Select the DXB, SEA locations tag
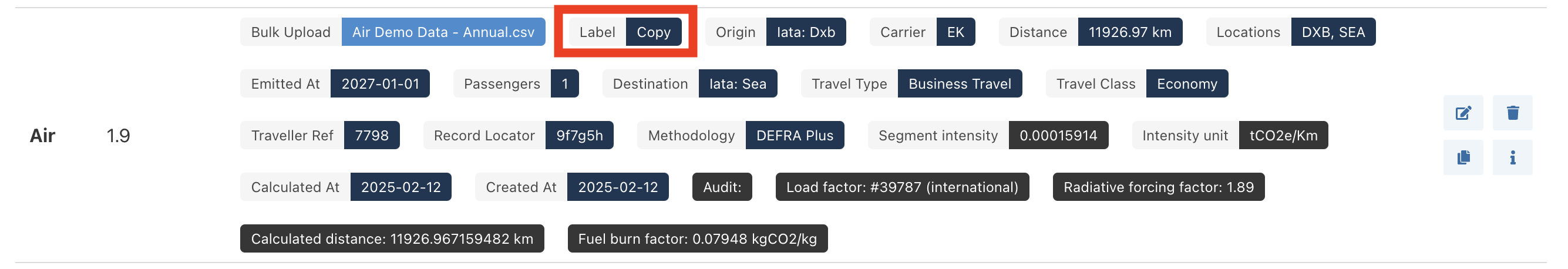This screenshot has height=269, width=1568. point(1333,32)
